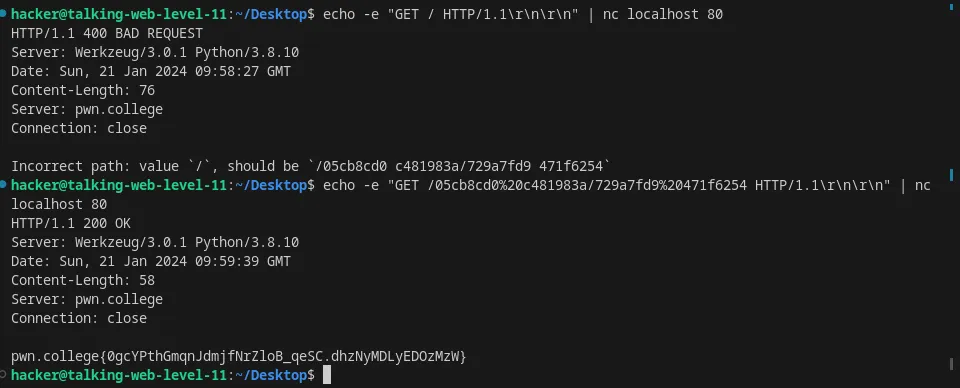This screenshot has width=960, height=388.
Task: Click the wrapped "localhost 80" command continuation
Action: pyautogui.click(x=59, y=204)
